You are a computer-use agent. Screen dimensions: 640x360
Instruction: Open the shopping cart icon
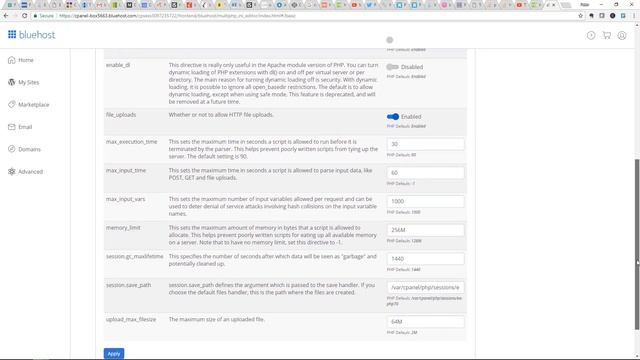[607, 36]
